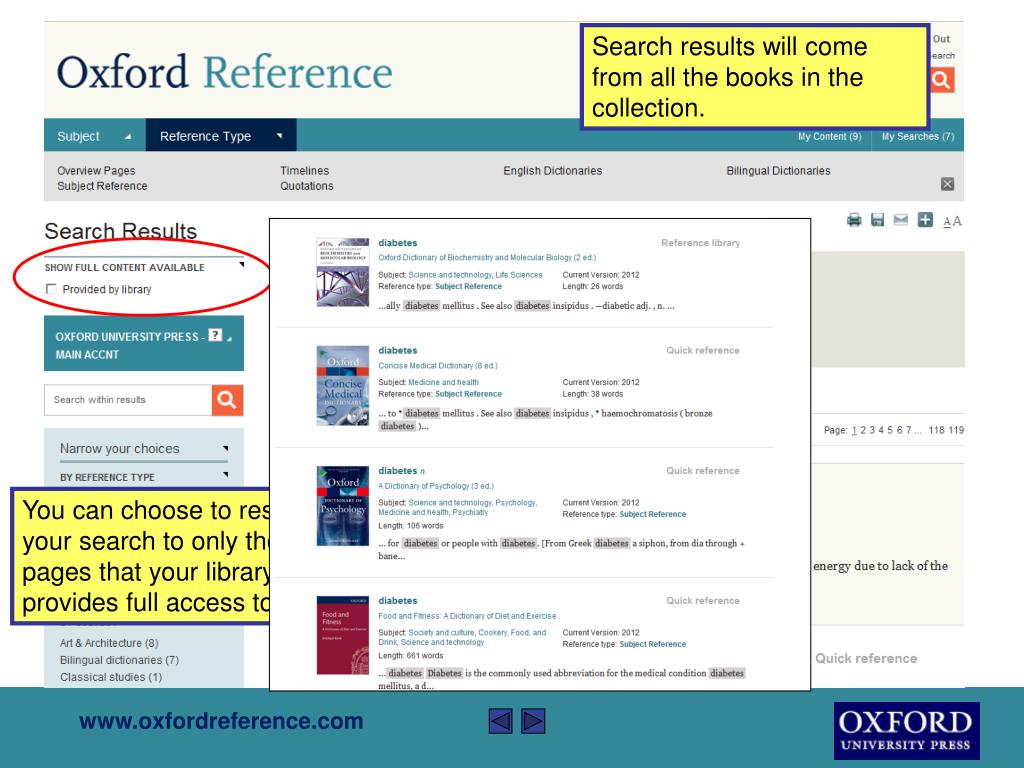Open My Searches (7)
This screenshot has width=1024, height=768.
click(918, 136)
